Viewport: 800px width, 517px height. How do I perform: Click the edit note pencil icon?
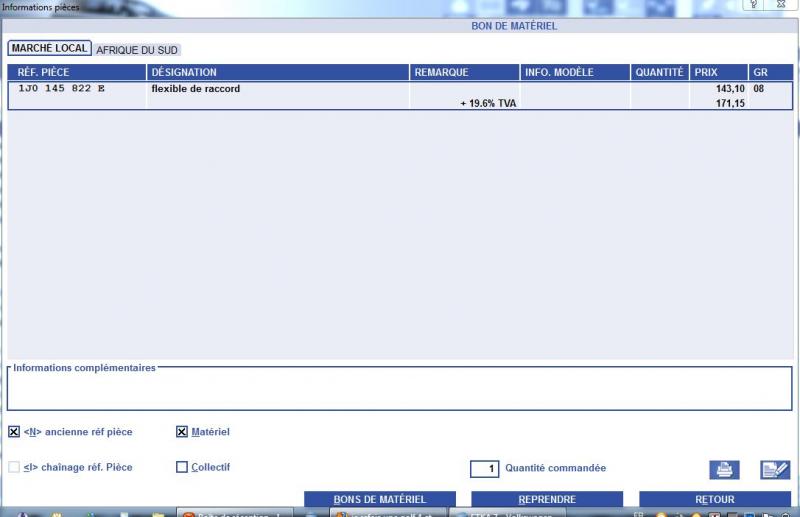pyautogui.click(x=775, y=470)
